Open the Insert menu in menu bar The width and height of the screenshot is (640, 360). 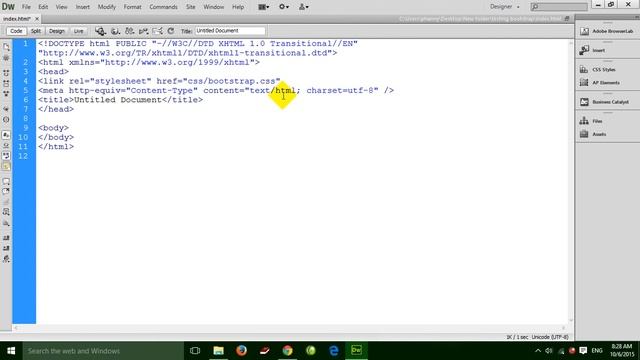point(82,7)
